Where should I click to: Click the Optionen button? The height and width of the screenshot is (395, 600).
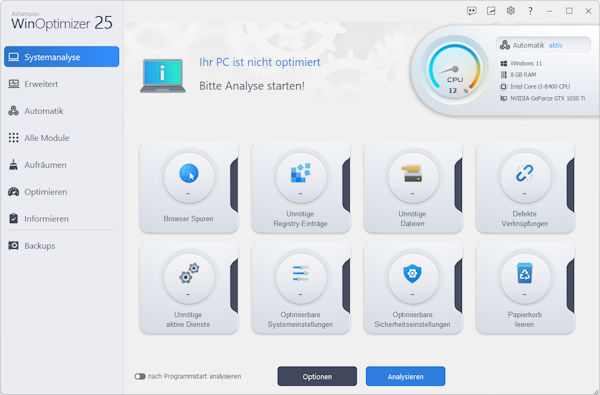pyautogui.click(x=317, y=376)
